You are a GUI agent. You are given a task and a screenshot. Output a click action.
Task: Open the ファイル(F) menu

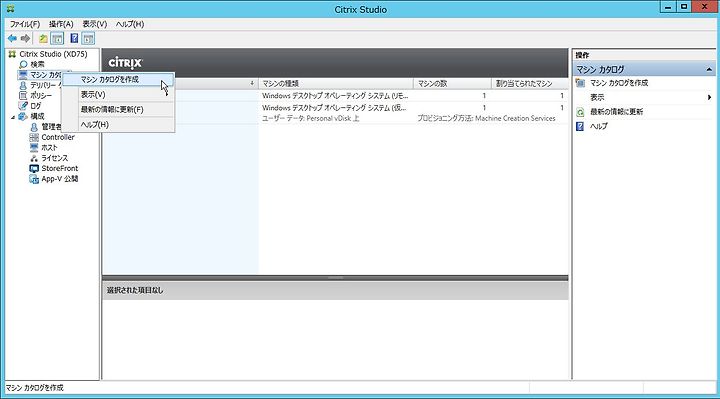25,24
